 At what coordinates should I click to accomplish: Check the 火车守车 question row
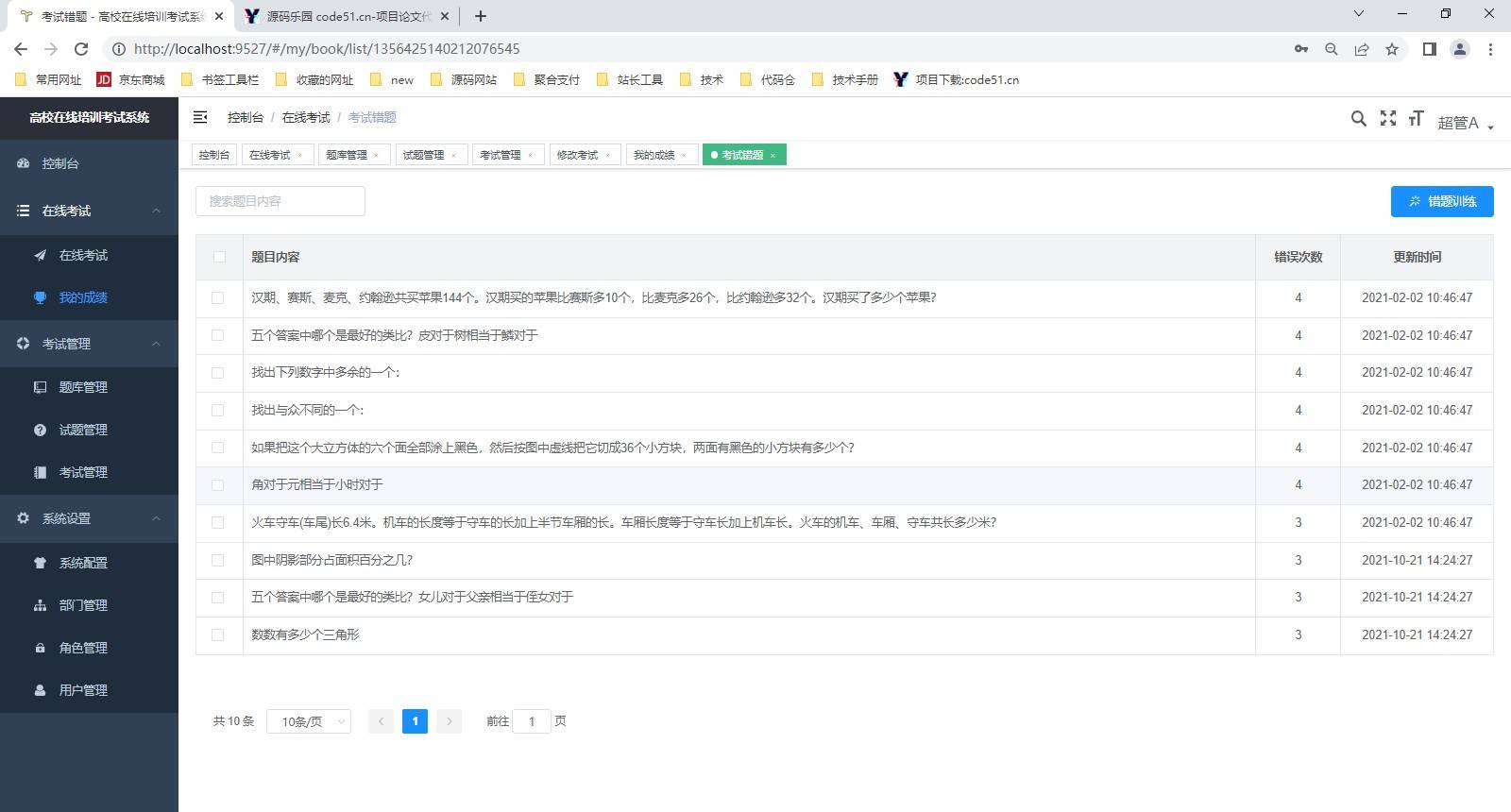pyautogui.click(x=218, y=522)
